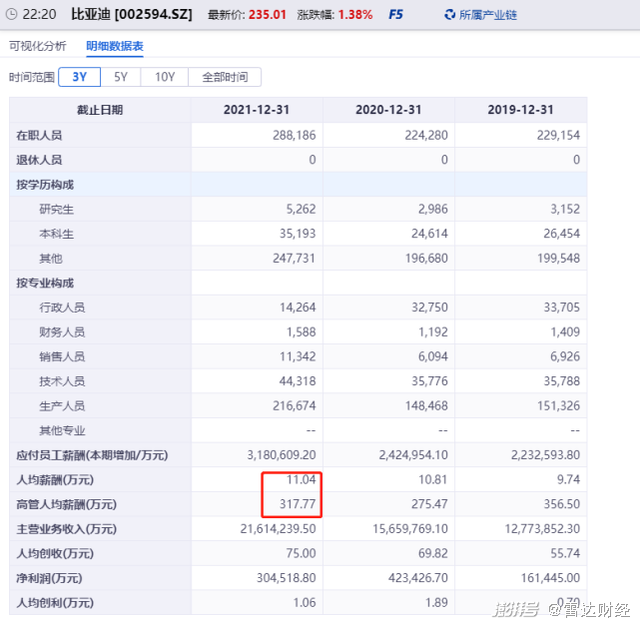The height and width of the screenshot is (624, 640).
Task: Click the 高管人均薪酬 value 317.77
Action: click(x=296, y=504)
